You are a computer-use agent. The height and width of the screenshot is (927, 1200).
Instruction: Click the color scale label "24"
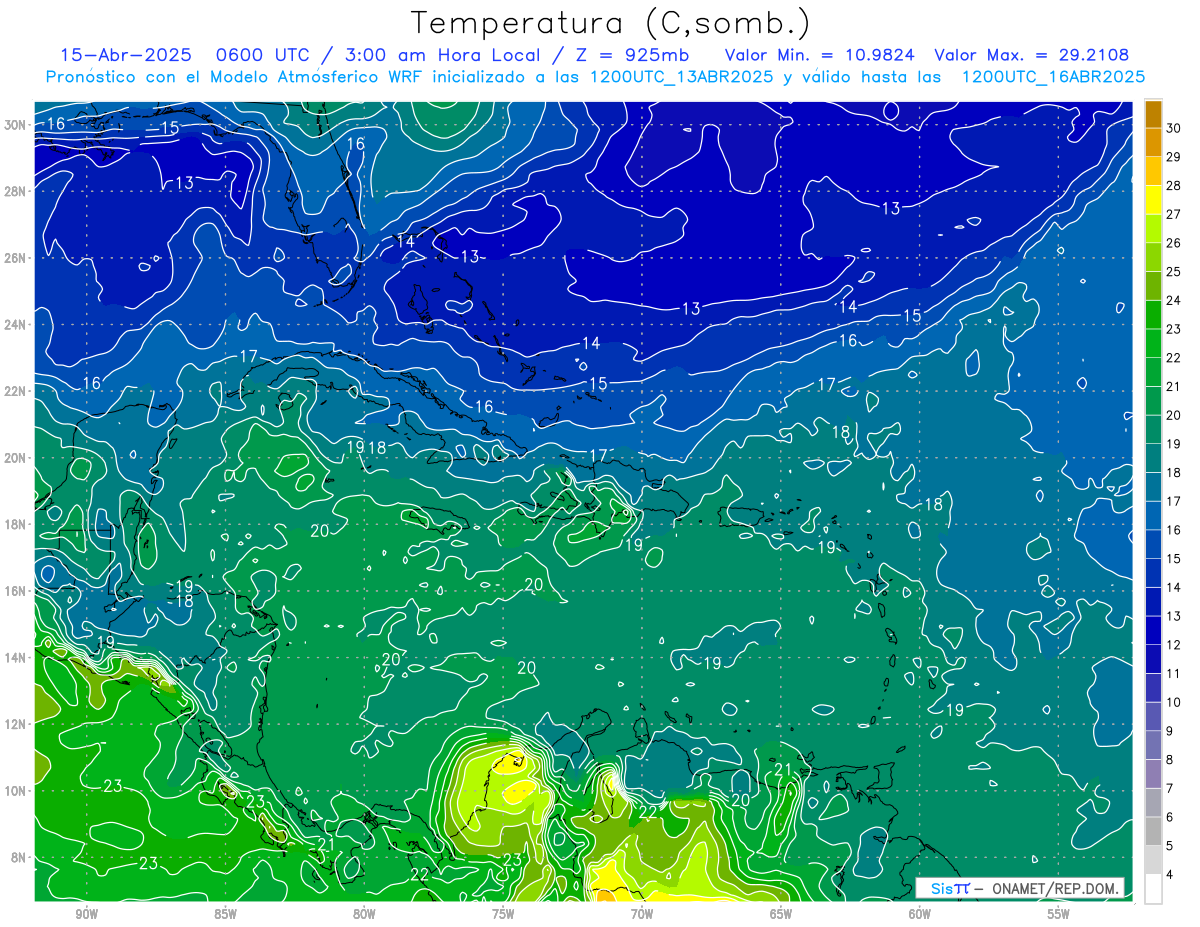tap(1174, 300)
